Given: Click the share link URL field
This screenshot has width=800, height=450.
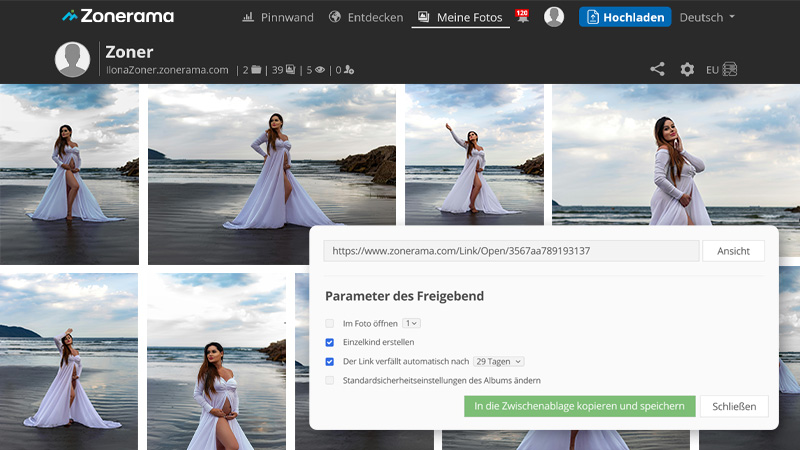Looking at the screenshot, I should tap(511, 251).
